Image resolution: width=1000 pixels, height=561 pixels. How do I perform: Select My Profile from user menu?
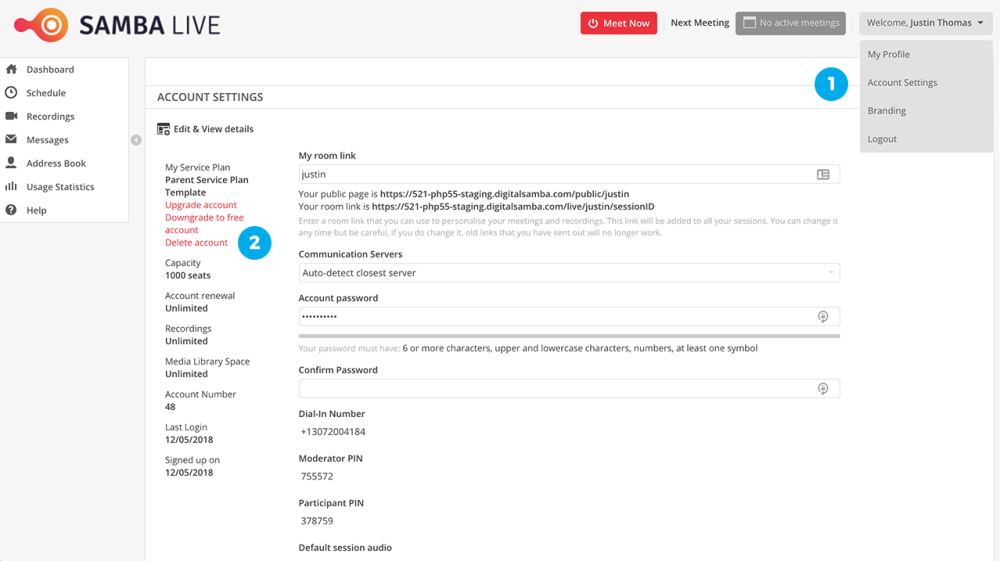pyautogui.click(x=888, y=55)
